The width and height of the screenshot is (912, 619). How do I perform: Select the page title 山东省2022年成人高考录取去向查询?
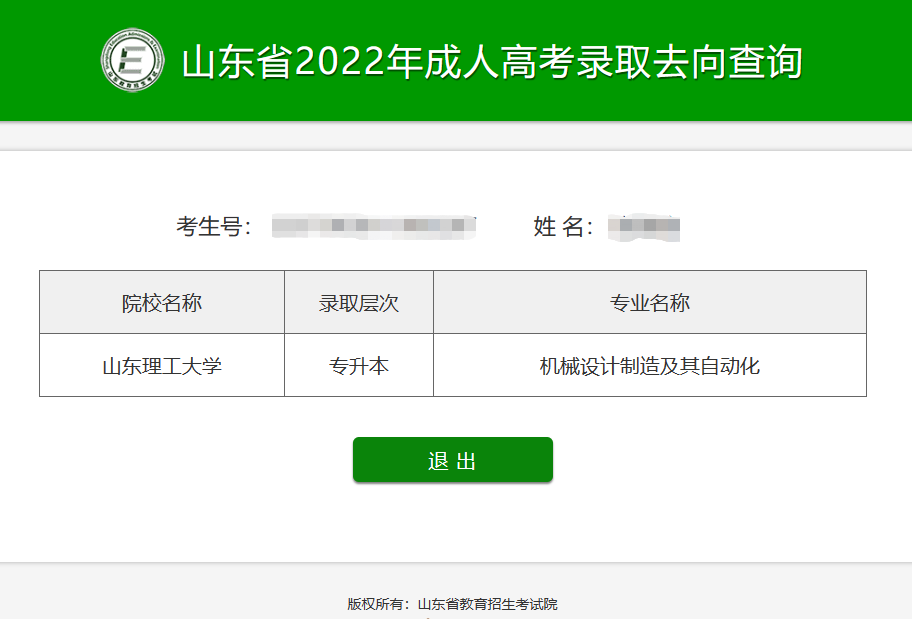(x=492, y=62)
